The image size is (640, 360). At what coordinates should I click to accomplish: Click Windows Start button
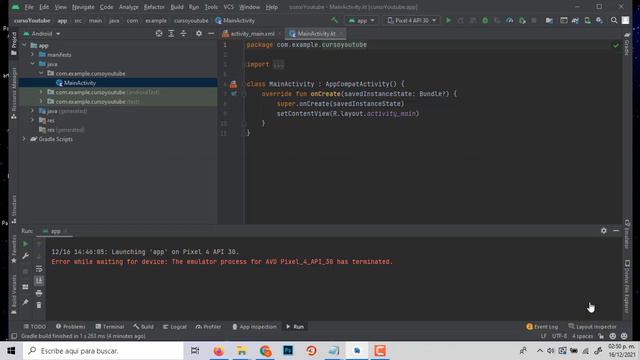pos(11,351)
